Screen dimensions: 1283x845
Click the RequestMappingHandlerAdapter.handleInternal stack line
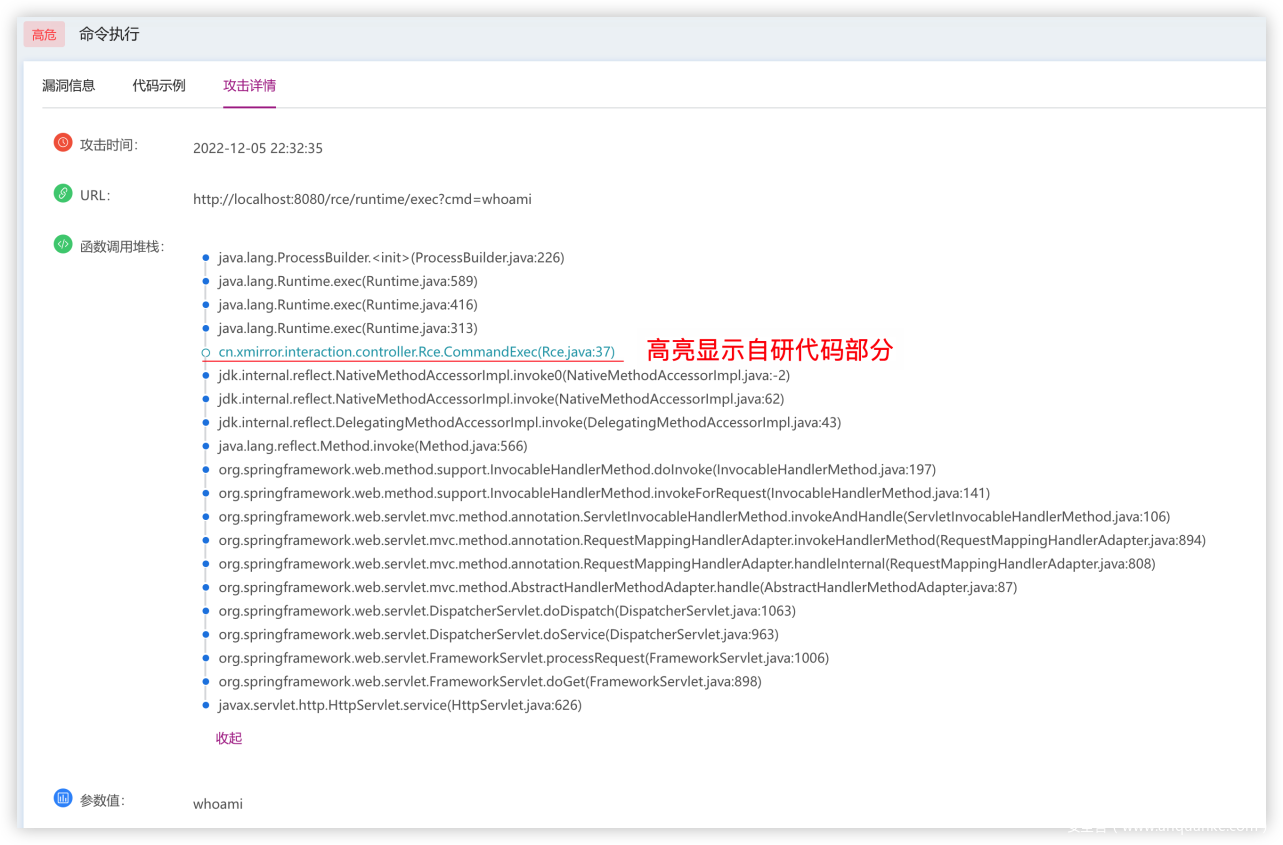687,564
